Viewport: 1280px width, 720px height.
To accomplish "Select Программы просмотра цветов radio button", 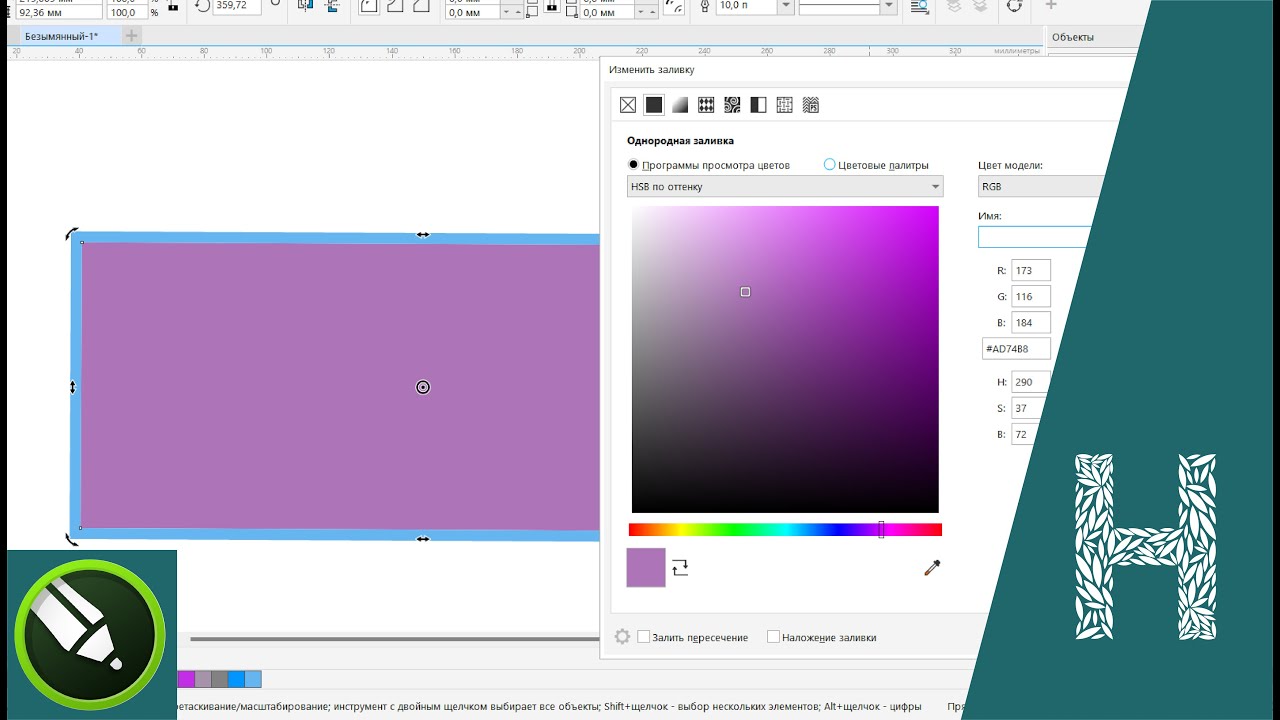I will point(633,165).
